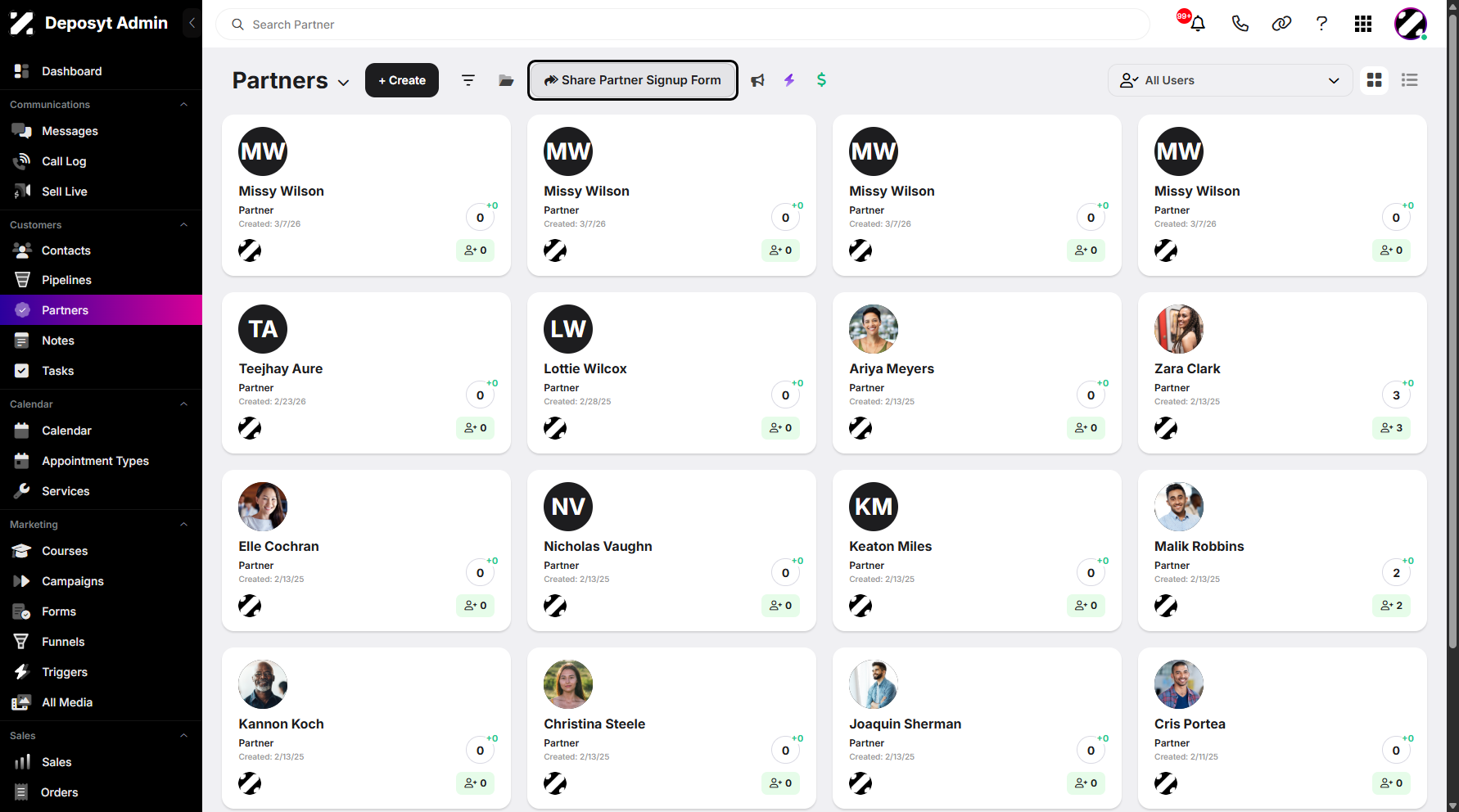Open the folder icon in toolbar
The width and height of the screenshot is (1459, 812).
pyautogui.click(x=506, y=80)
